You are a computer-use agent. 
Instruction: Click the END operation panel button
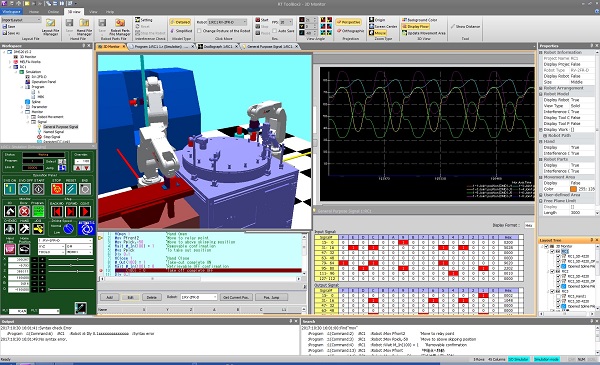point(85,189)
